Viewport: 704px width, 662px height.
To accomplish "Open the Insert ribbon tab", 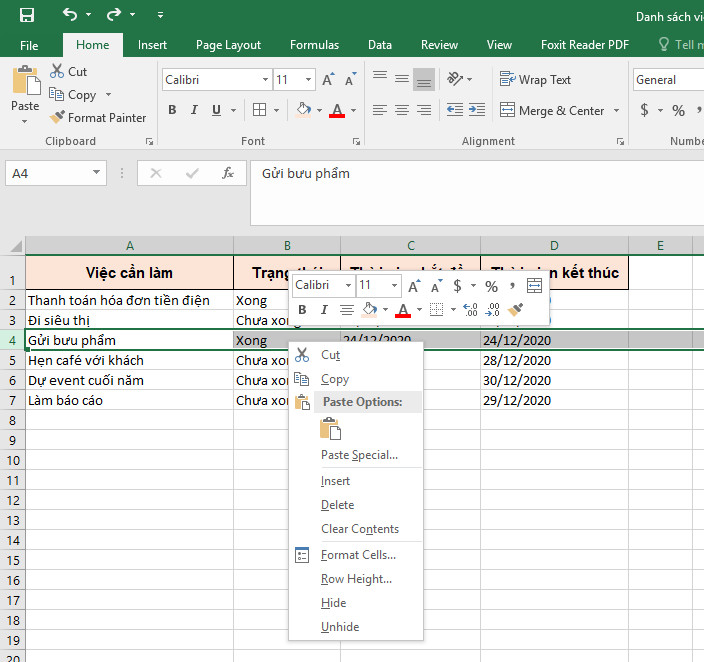I will tap(152, 45).
